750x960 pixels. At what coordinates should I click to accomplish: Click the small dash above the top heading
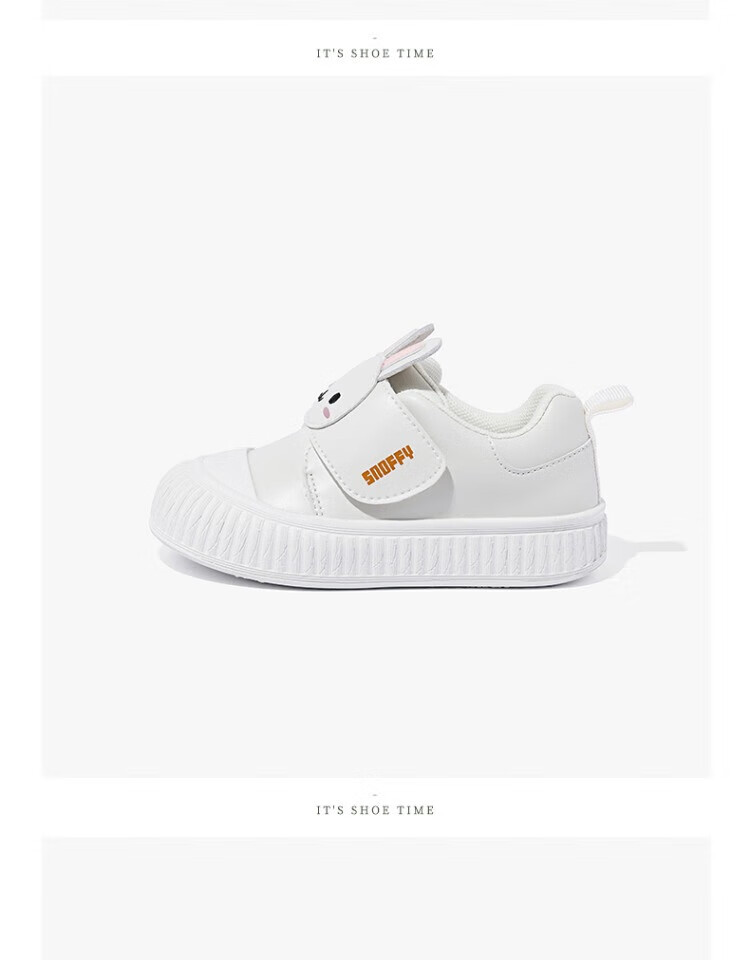click(375, 38)
